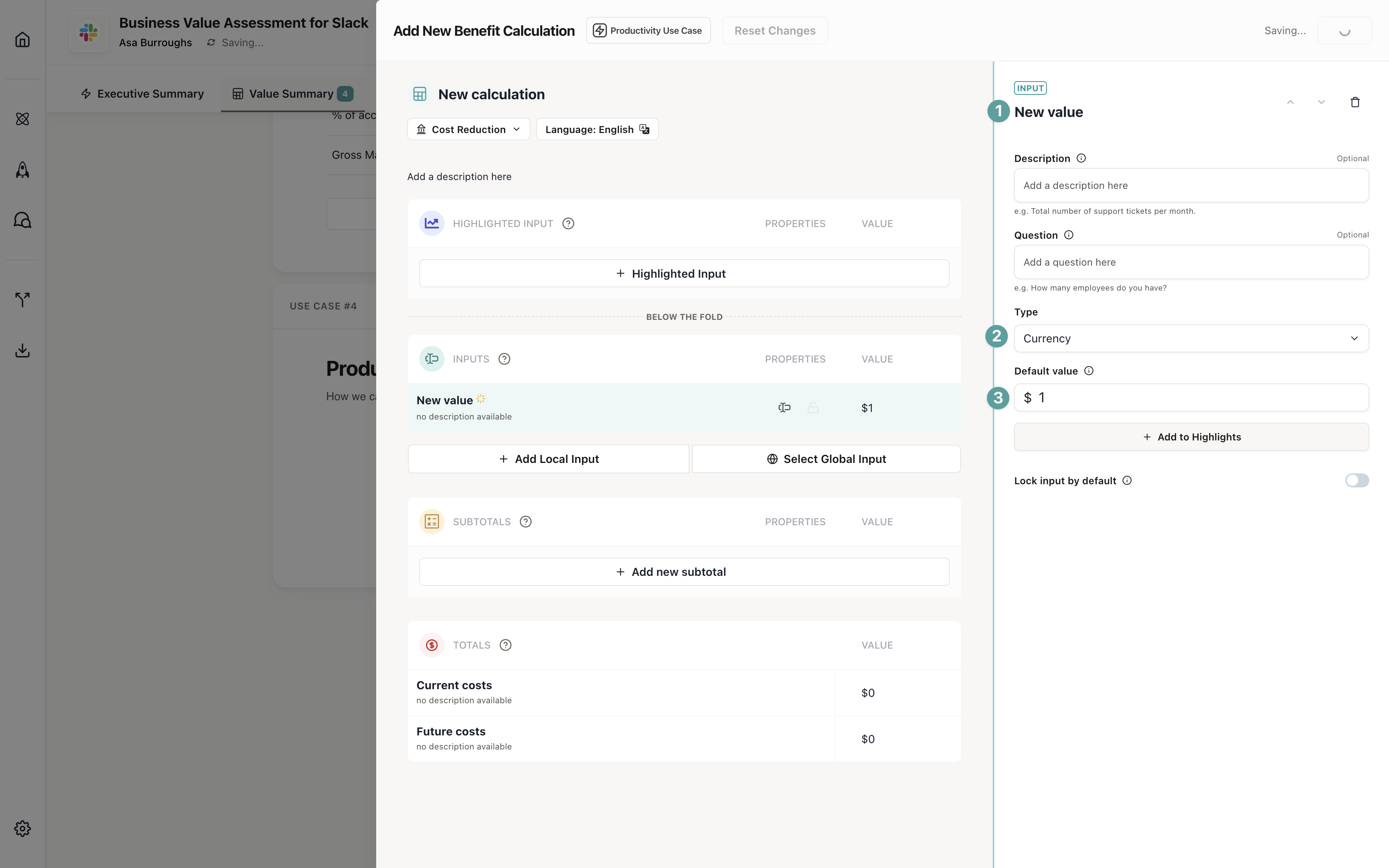Open the Cost Reduction dropdown
This screenshot has height=868, width=1389.
pyautogui.click(x=468, y=129)
